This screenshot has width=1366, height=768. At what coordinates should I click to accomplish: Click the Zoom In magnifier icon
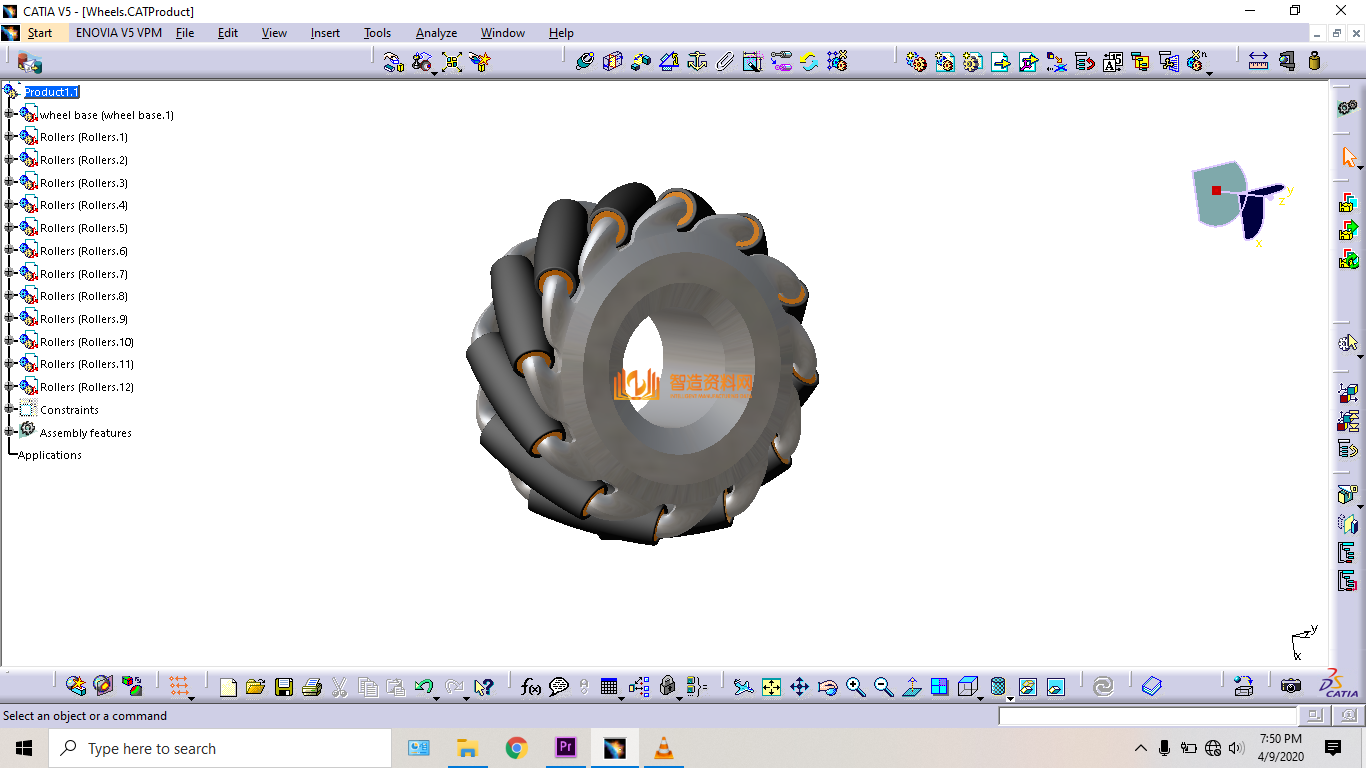pos(855,687)
